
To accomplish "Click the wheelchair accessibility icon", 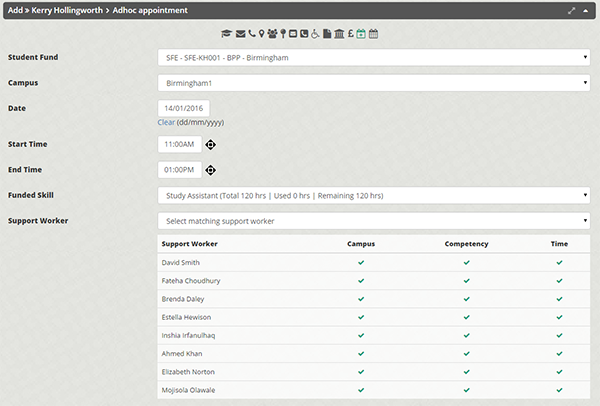I will click(x=316, y=34).
